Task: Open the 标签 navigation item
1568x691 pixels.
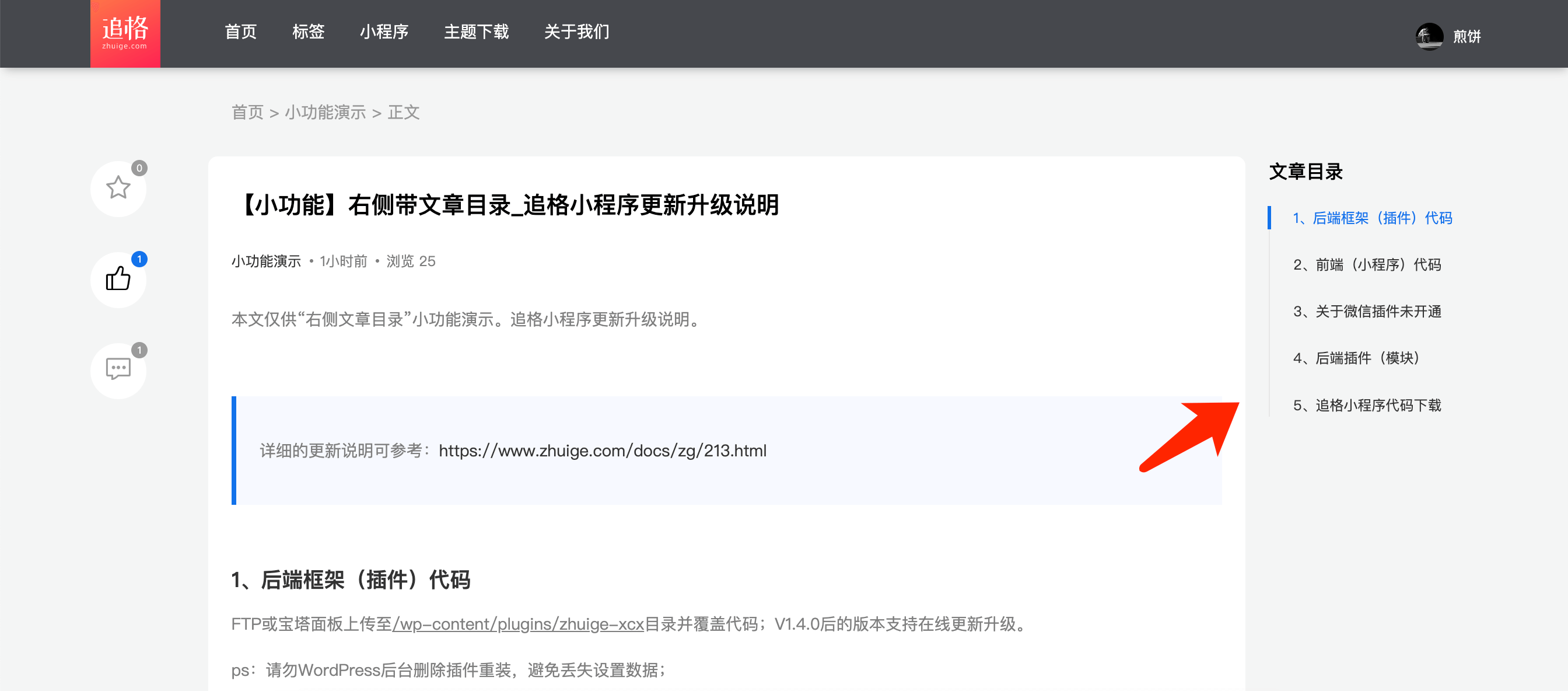Action: 308,32
